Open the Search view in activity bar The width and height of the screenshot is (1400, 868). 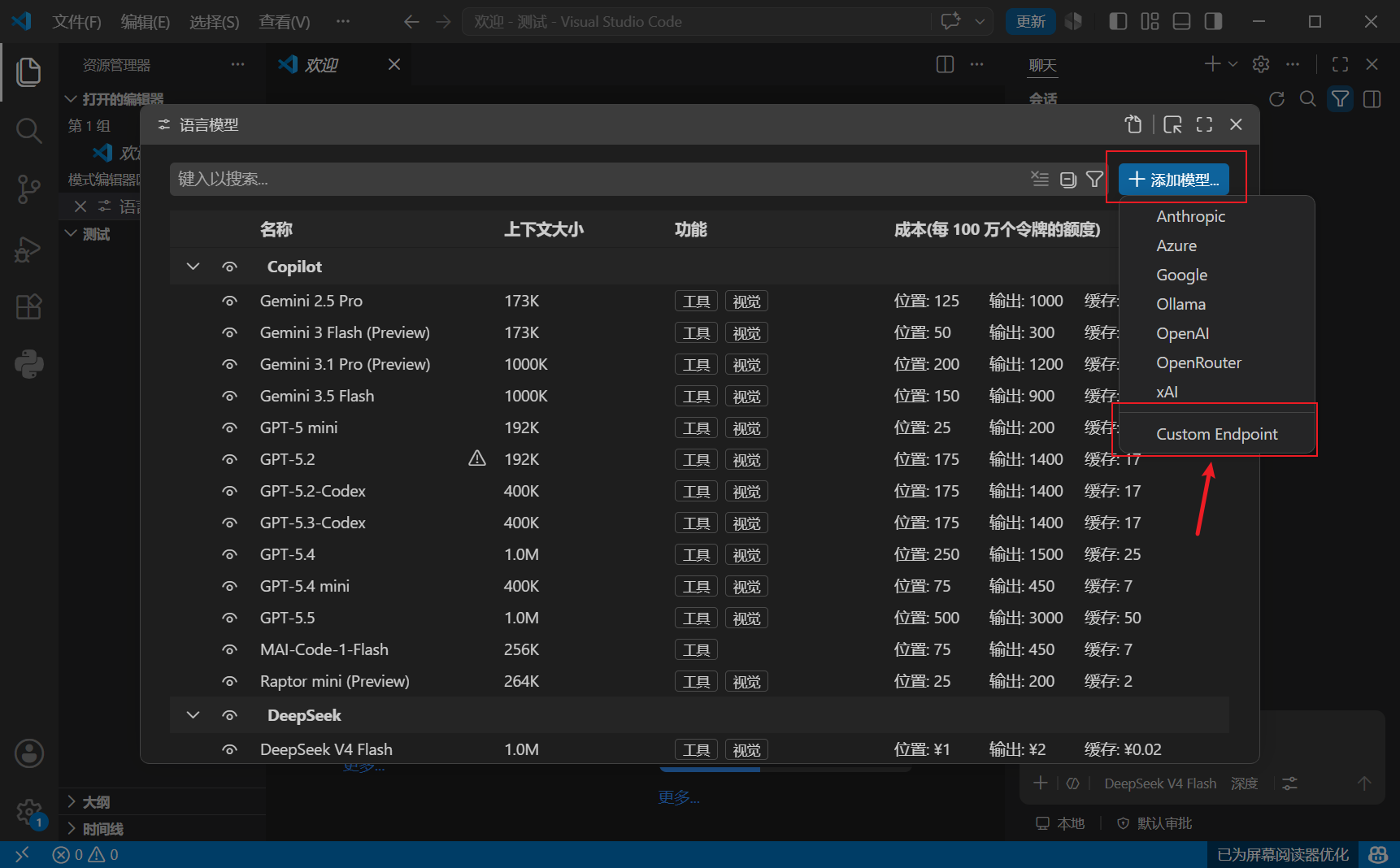pos(28,130)
